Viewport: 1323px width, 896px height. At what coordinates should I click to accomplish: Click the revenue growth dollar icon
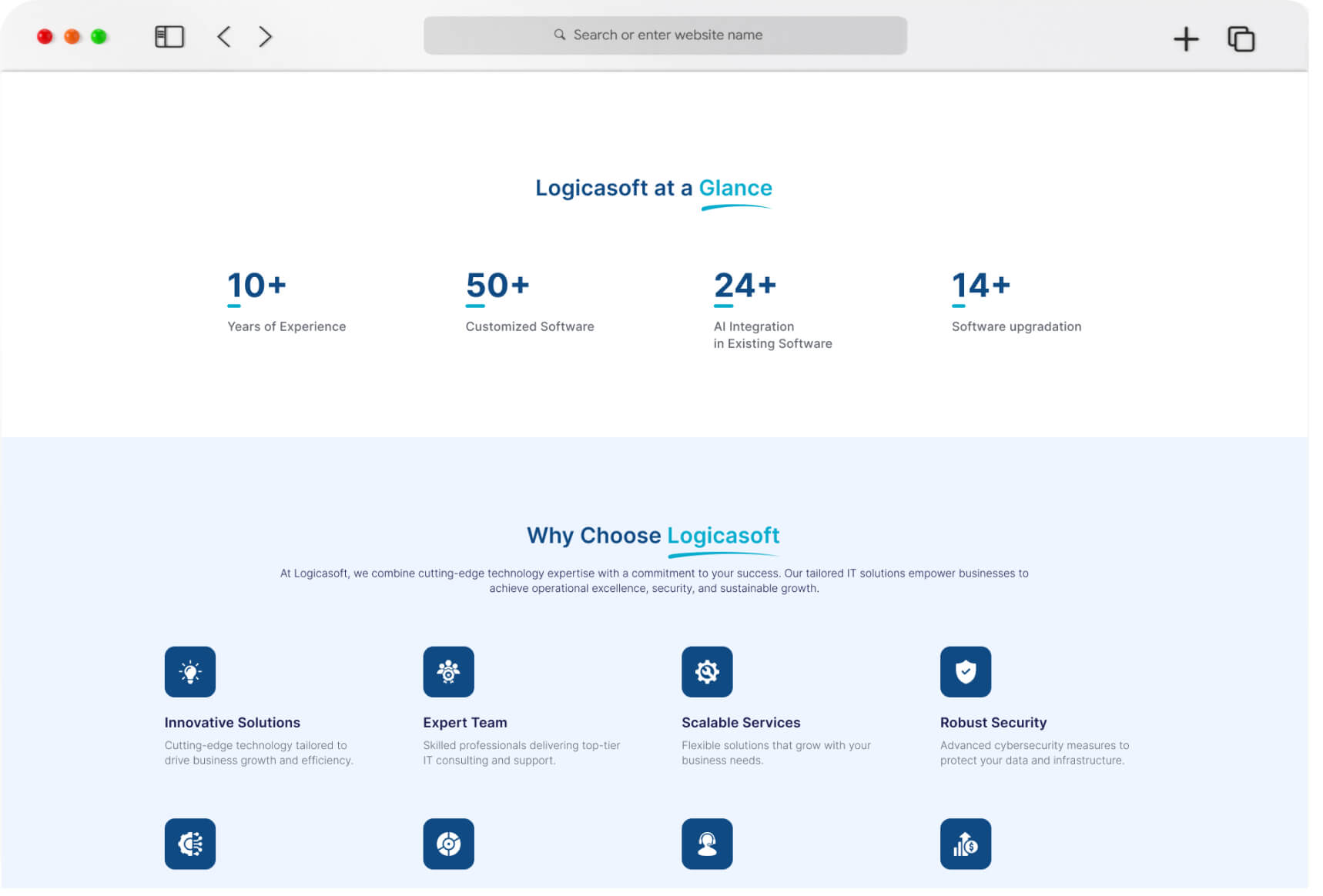click(x=966, y=844)
